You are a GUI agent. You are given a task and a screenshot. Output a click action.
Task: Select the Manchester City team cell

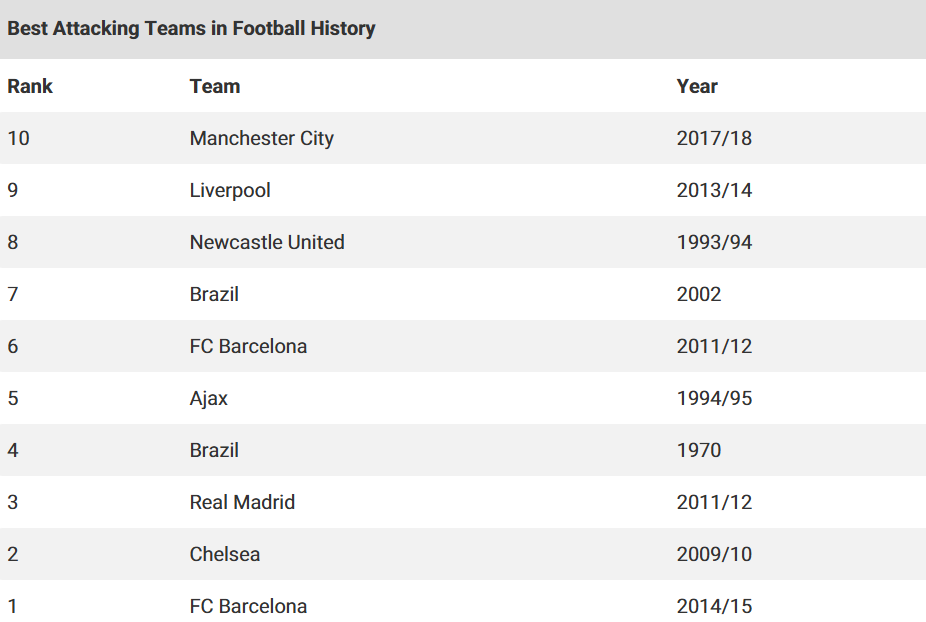click(x=262, y=138)
